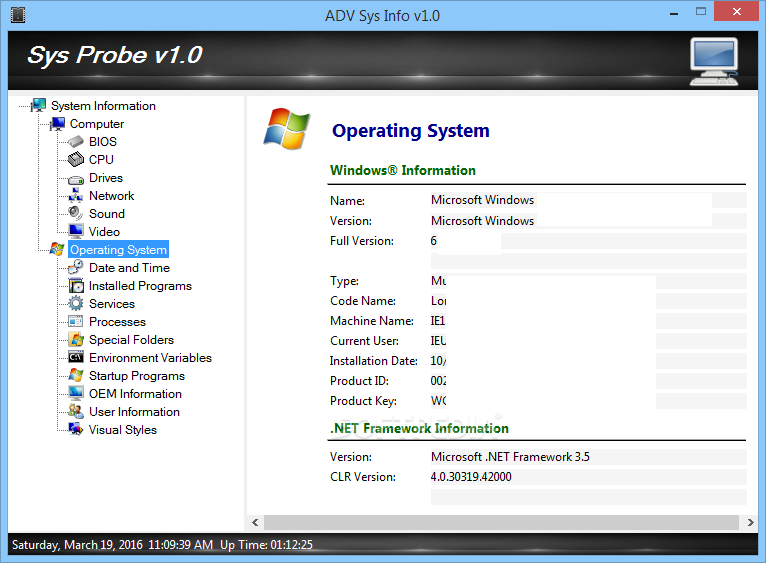
Task: Click the Environment Variables console icon
Action: pyautogui.click(x=76, y=357)
